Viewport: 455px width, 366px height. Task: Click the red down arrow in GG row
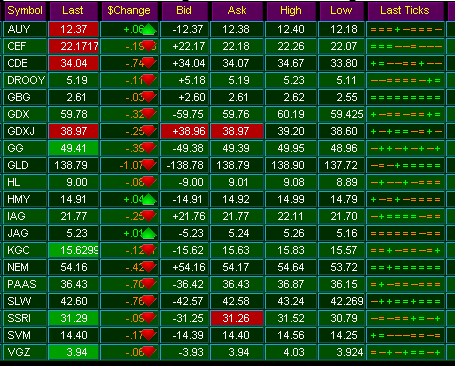(x=149, y=148)
